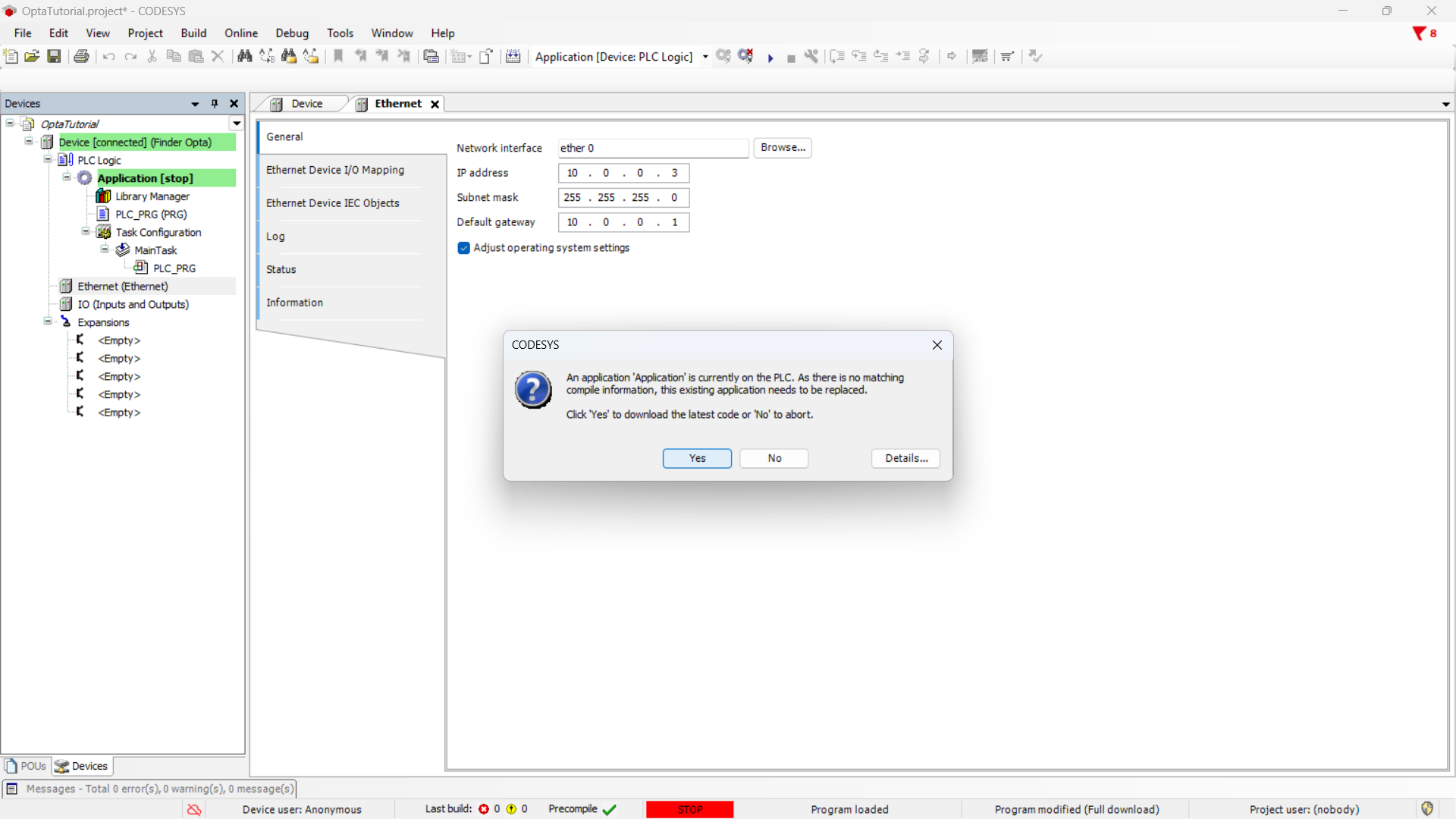Switch to the Device tab
1456x819 pixels.
(x=306, y=104)
